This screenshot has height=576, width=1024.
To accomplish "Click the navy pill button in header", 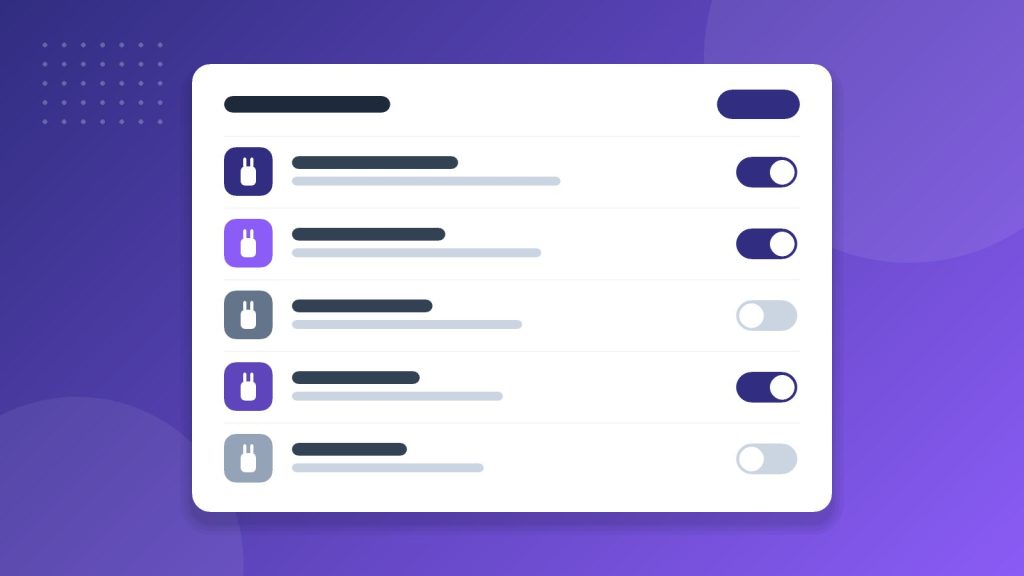I will point(758,104).
